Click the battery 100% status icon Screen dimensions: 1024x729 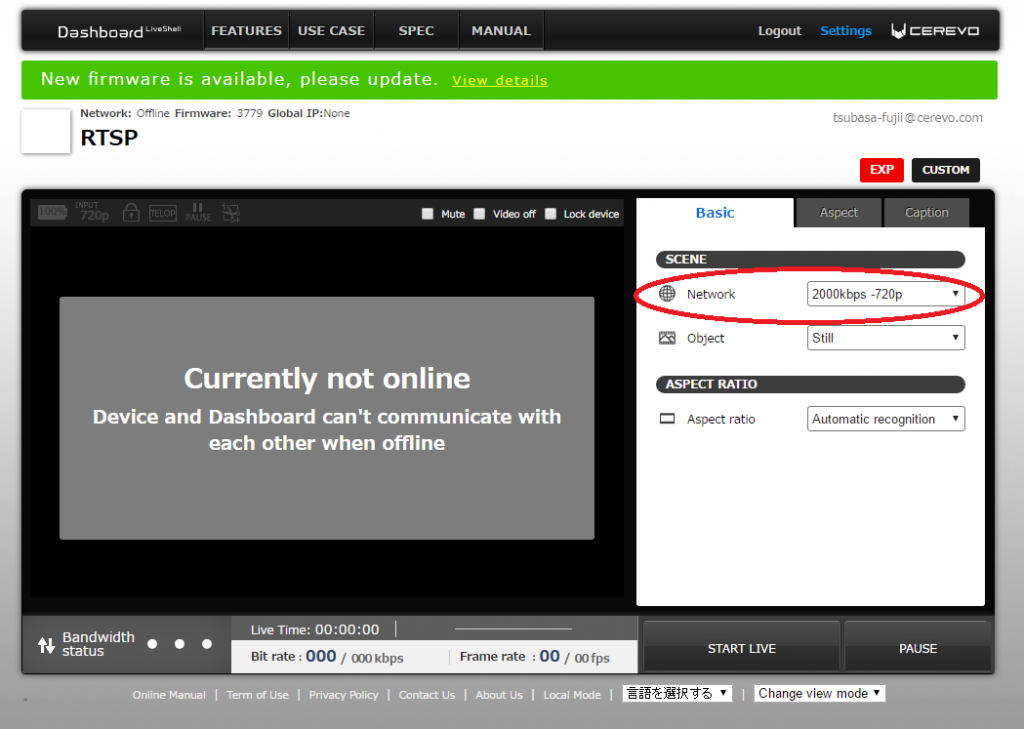(52, 212)
